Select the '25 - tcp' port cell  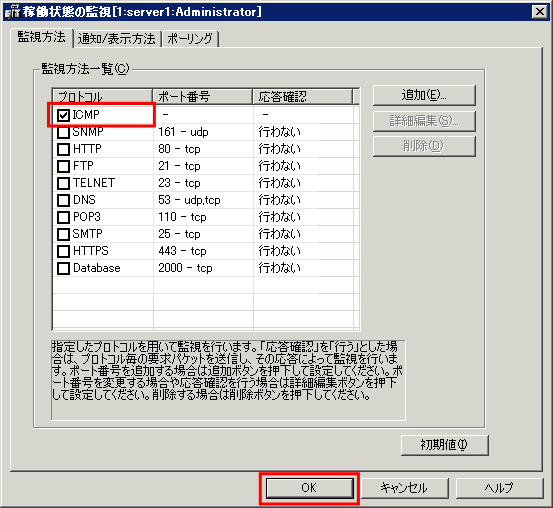point(203,234)
